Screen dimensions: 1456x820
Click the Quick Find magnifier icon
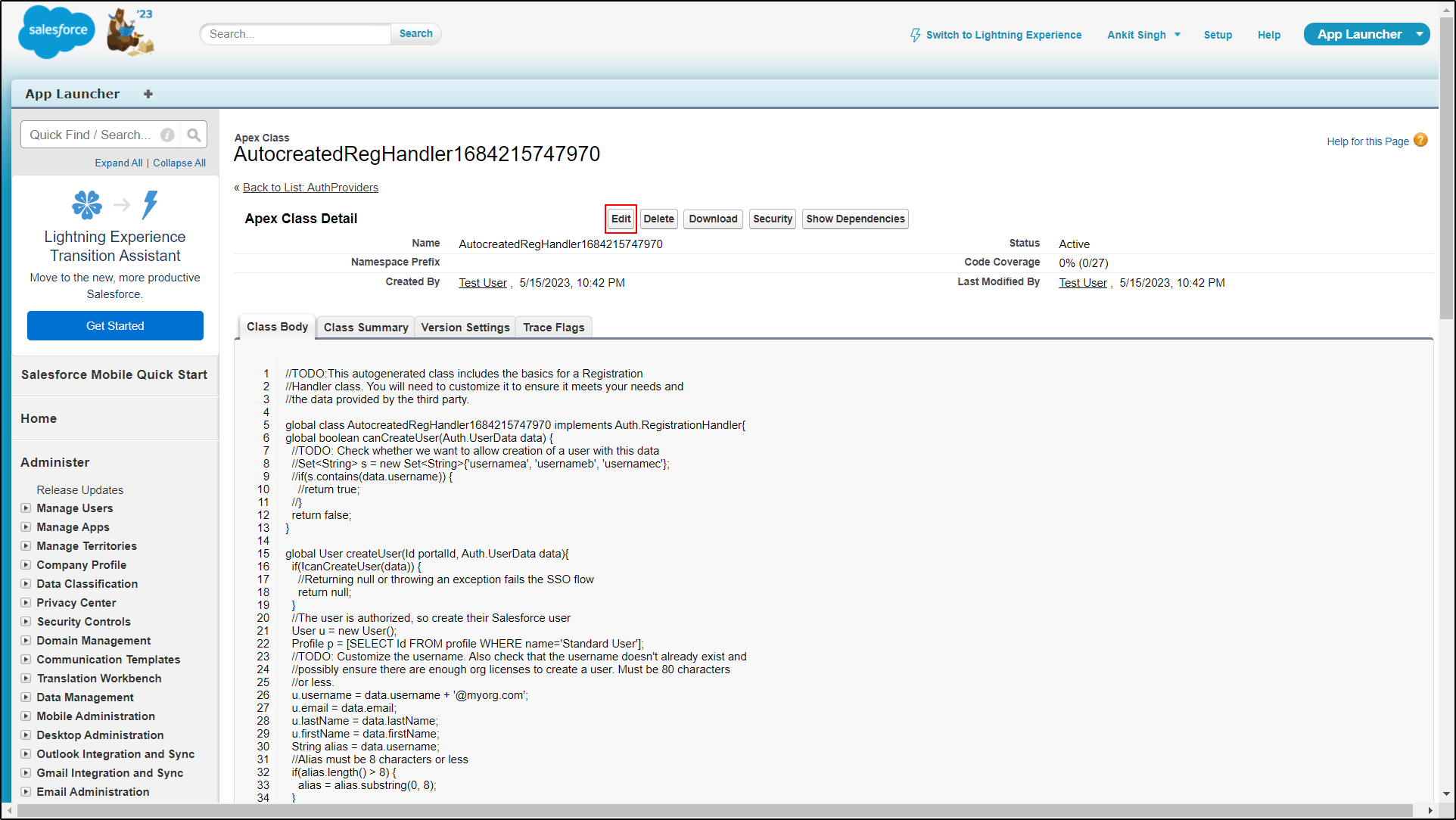[194, 135]
